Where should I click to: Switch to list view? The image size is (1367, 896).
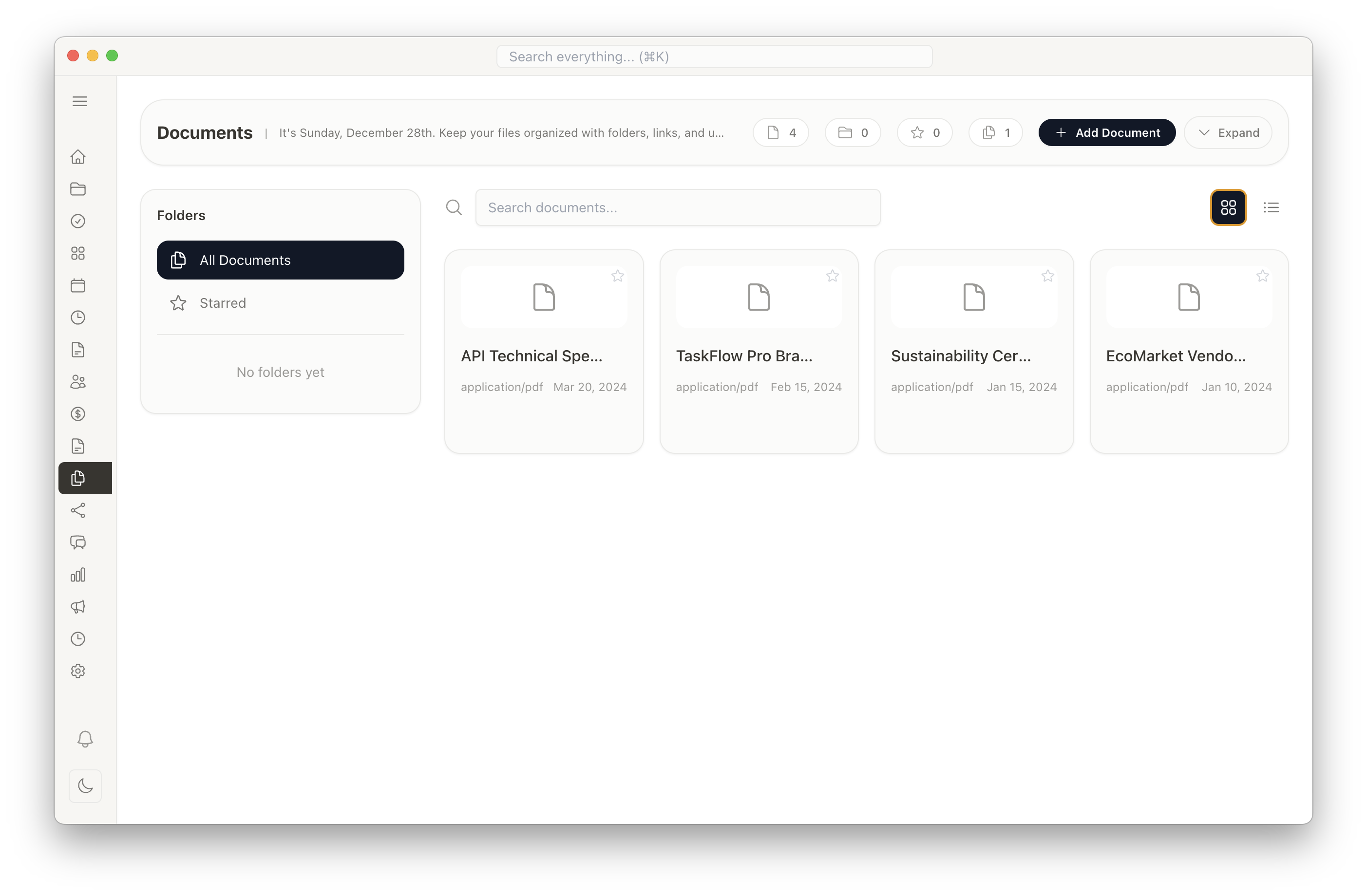[1271, 207]
